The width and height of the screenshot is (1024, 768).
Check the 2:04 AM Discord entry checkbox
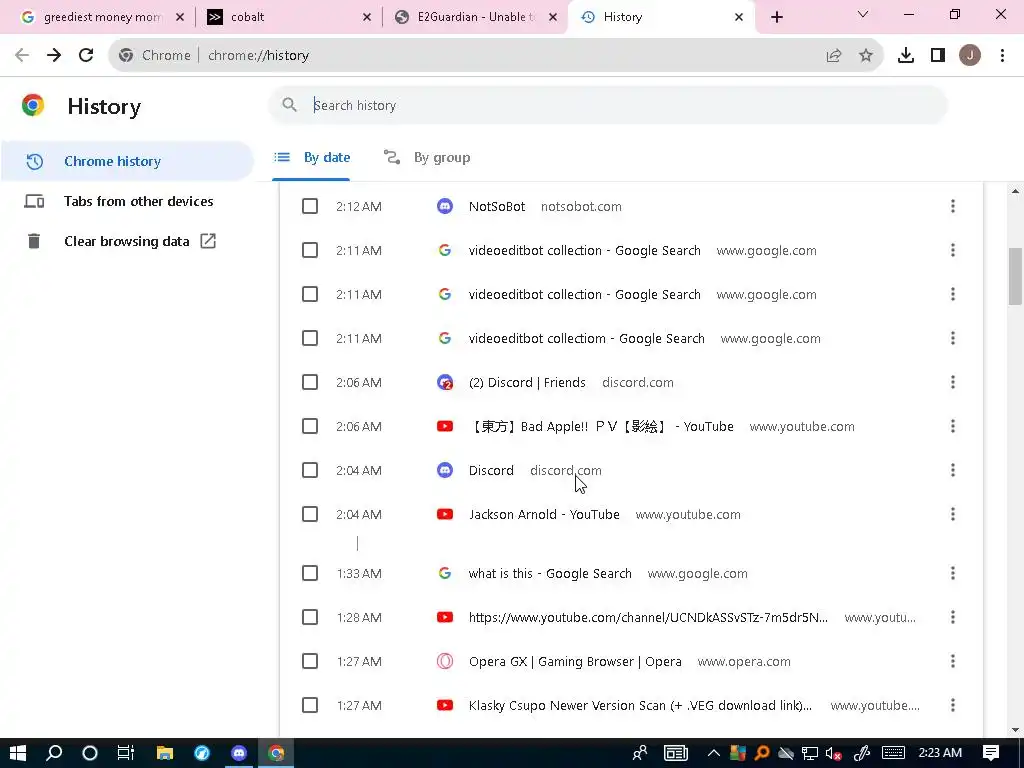[310, 470]
